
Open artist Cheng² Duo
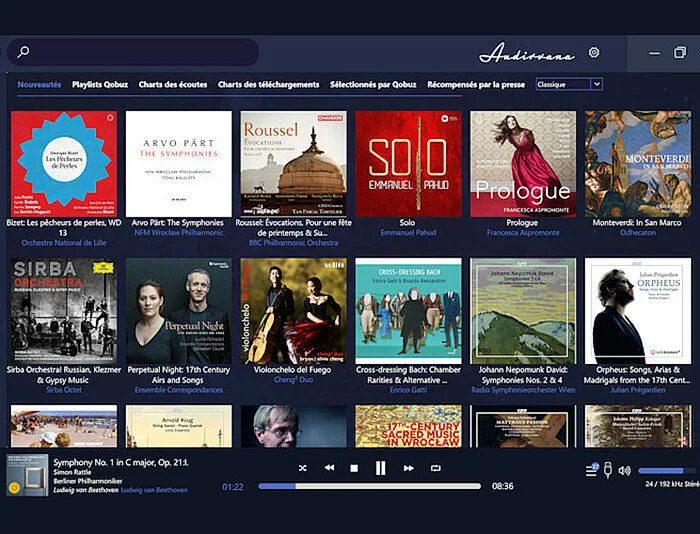coord(293,380)
